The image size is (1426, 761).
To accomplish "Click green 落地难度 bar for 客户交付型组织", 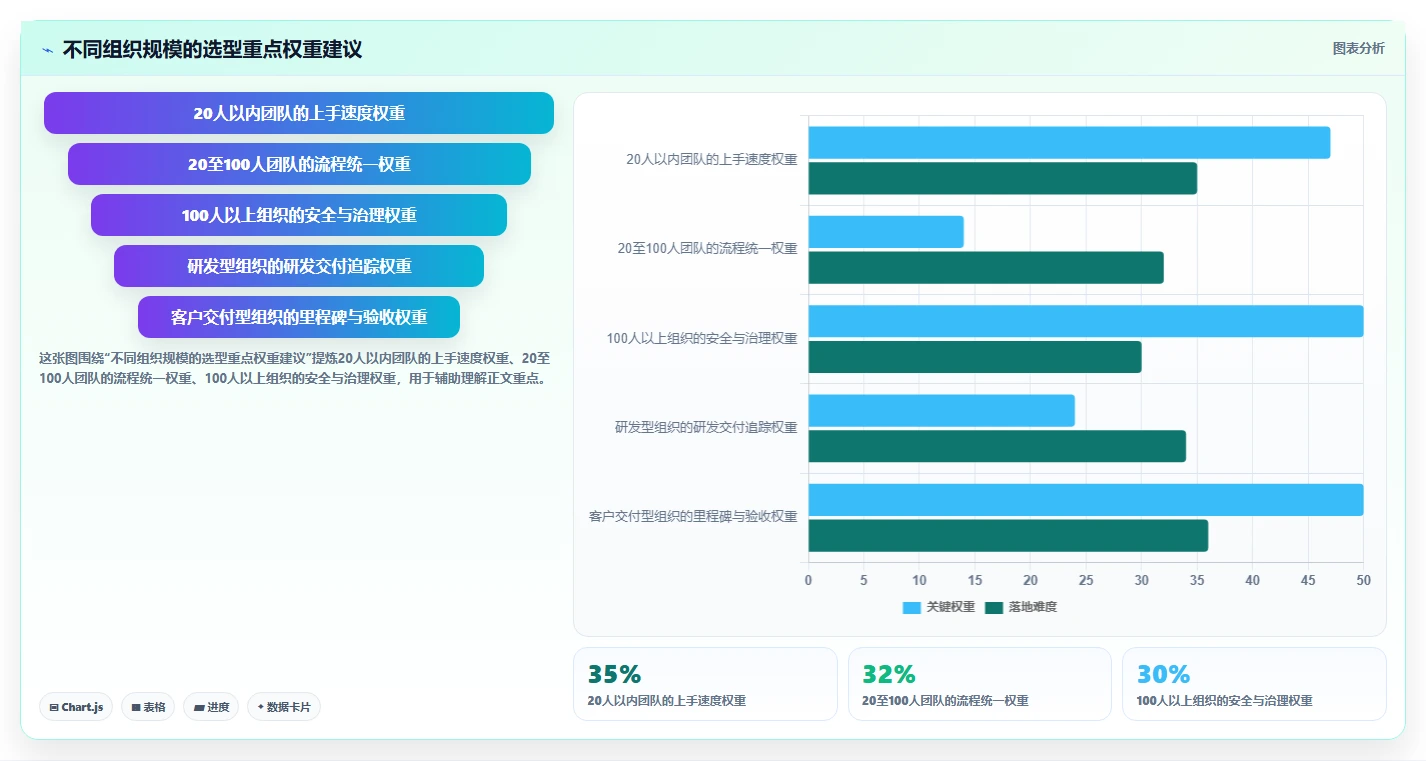I will 1008,536.
